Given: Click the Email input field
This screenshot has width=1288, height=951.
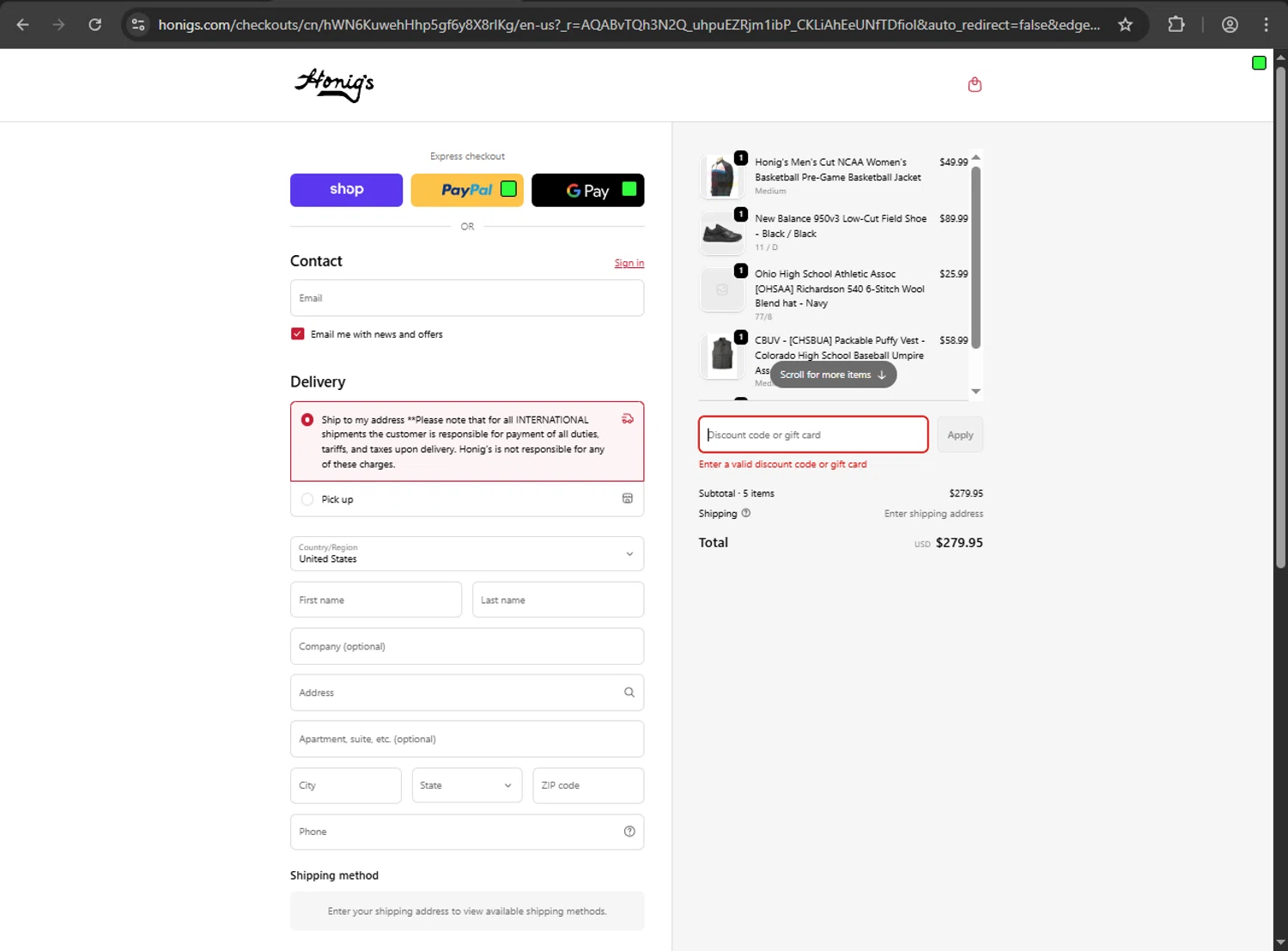Looking at the screenshot, I should pyautogui.click(x=467, y=298).
